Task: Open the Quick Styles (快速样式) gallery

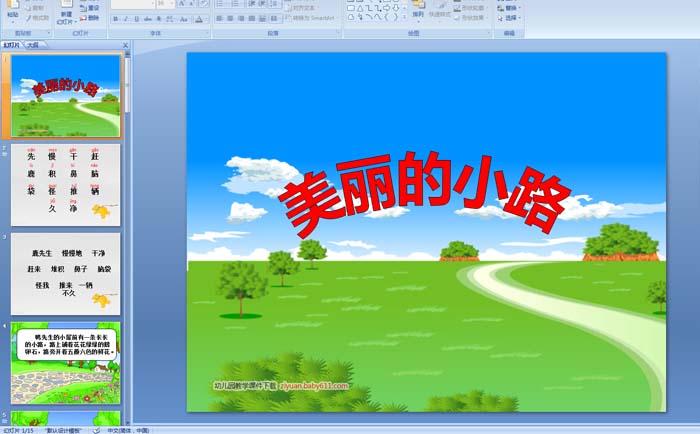Action: (x=440, y=11)
